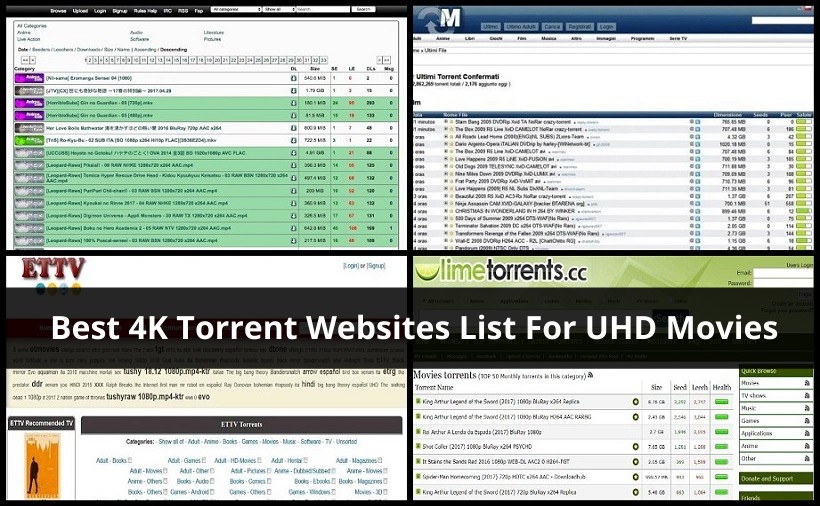Open the Programmi category tab

642,39
